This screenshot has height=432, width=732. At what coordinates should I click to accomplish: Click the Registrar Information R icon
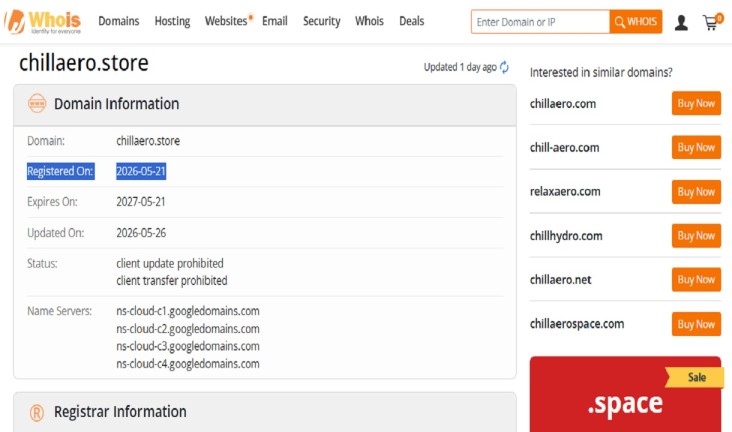click(37, 412)
